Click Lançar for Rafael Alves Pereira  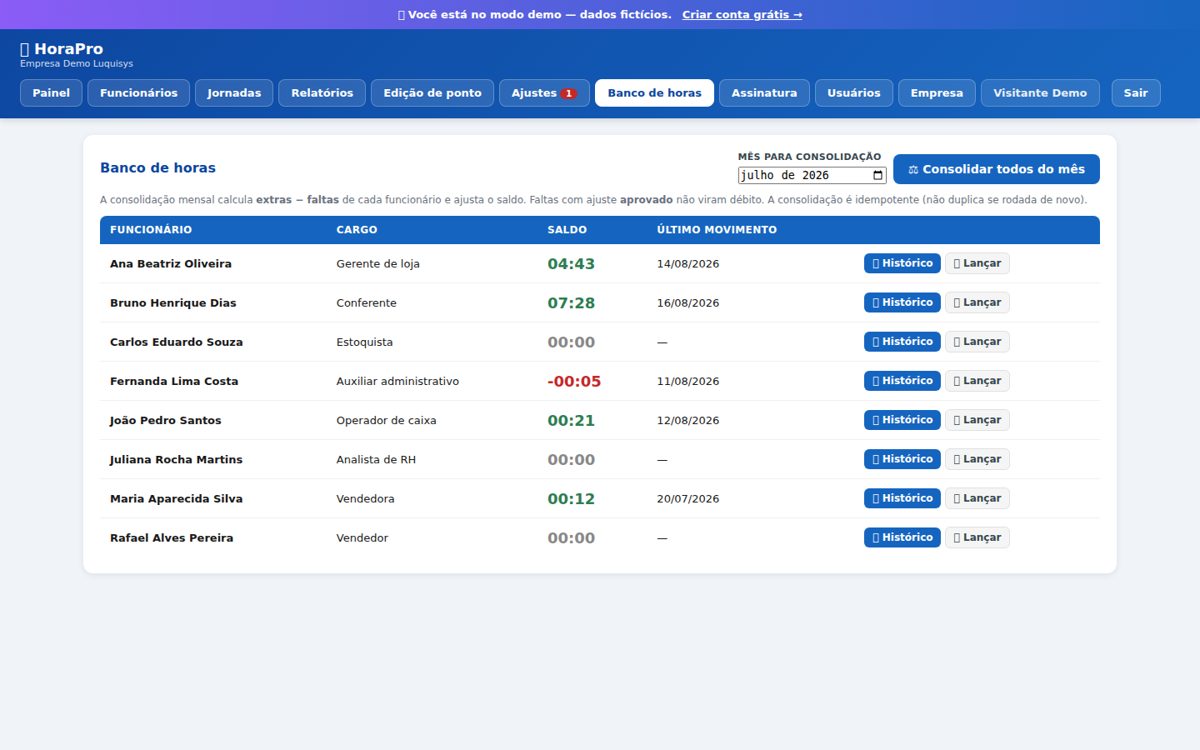[977, 537]
